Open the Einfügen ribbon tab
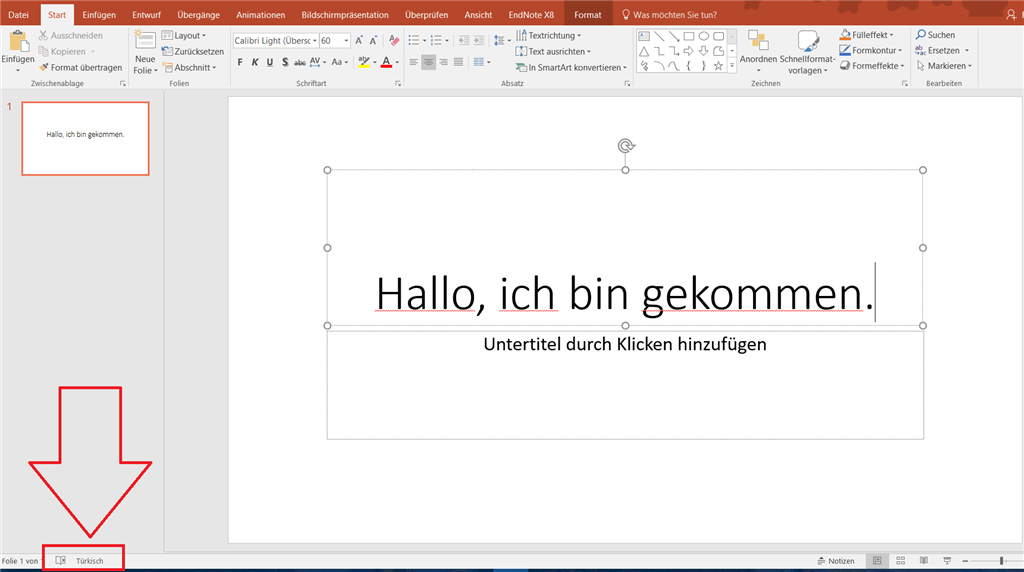The height and width of the screenshot is (572, 1024). pos(98,15)
